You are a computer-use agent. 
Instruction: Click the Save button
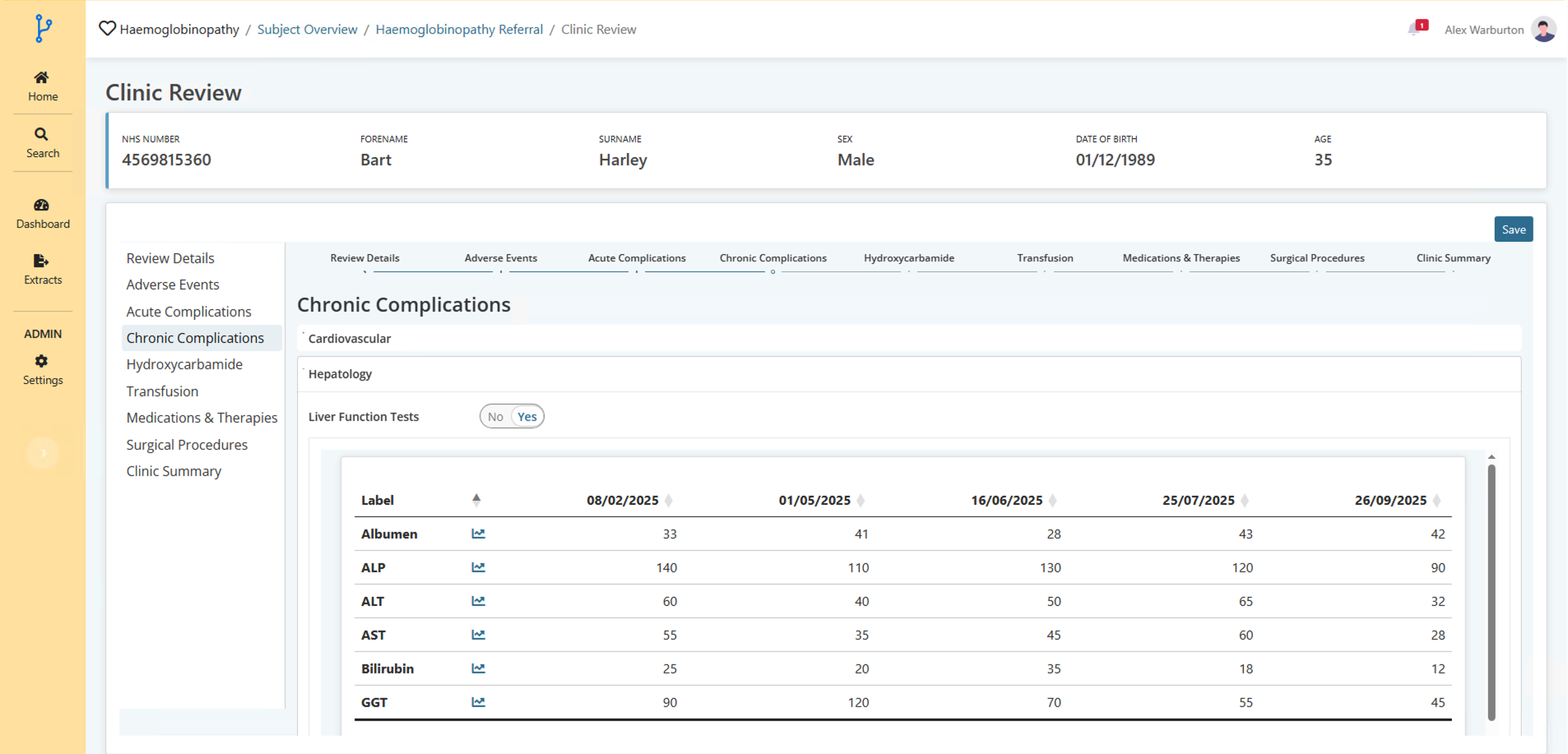[1513, 229]
